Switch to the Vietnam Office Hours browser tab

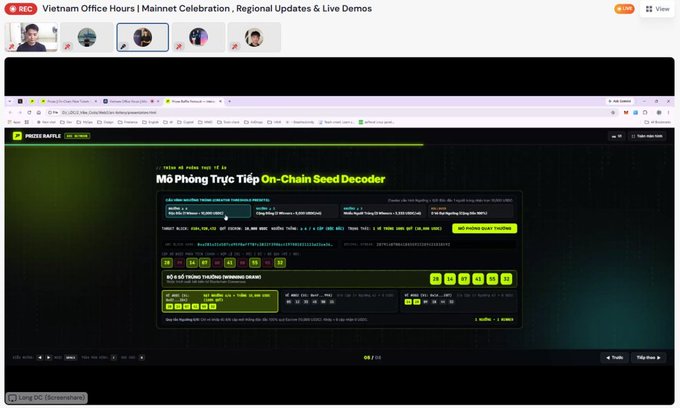click(x=131, y=101)
